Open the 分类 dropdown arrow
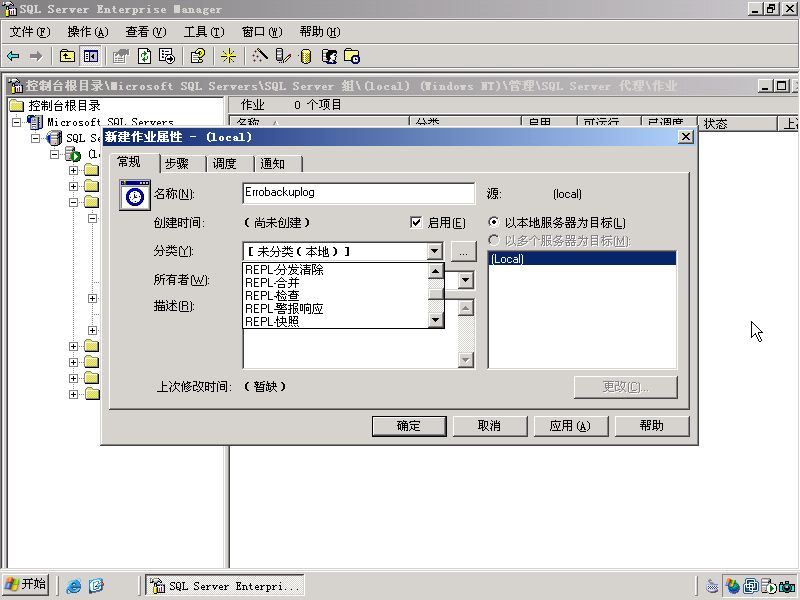This screenshot has width=800, height=600. click(434, 251)
